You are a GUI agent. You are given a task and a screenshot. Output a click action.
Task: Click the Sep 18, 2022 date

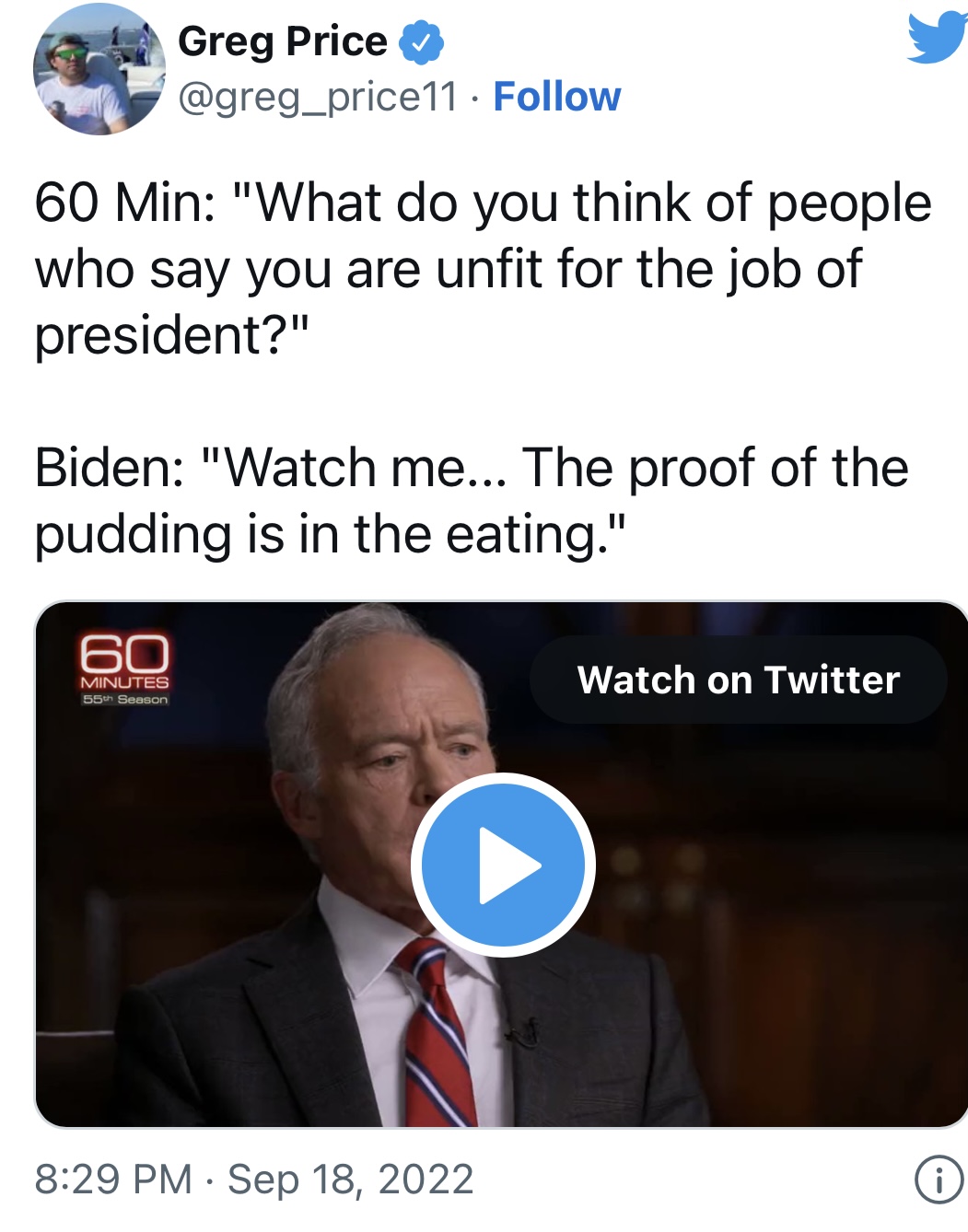point(350,1180)
